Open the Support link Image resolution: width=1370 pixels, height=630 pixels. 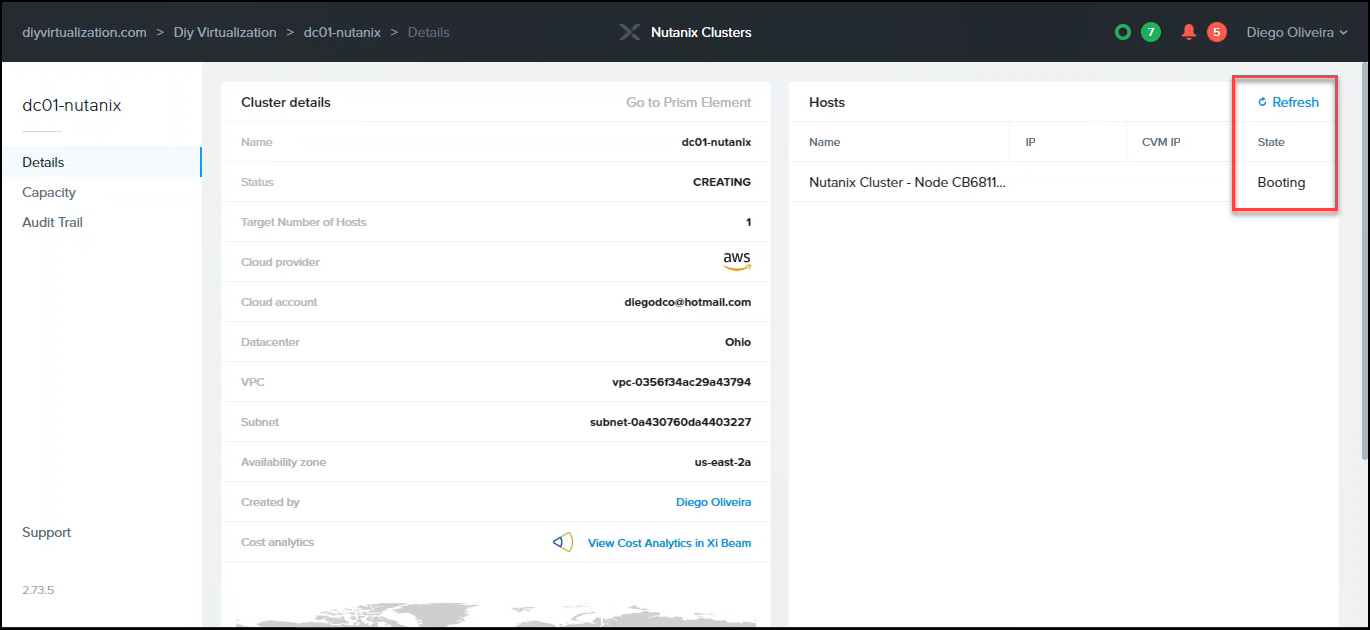point(47,532)
